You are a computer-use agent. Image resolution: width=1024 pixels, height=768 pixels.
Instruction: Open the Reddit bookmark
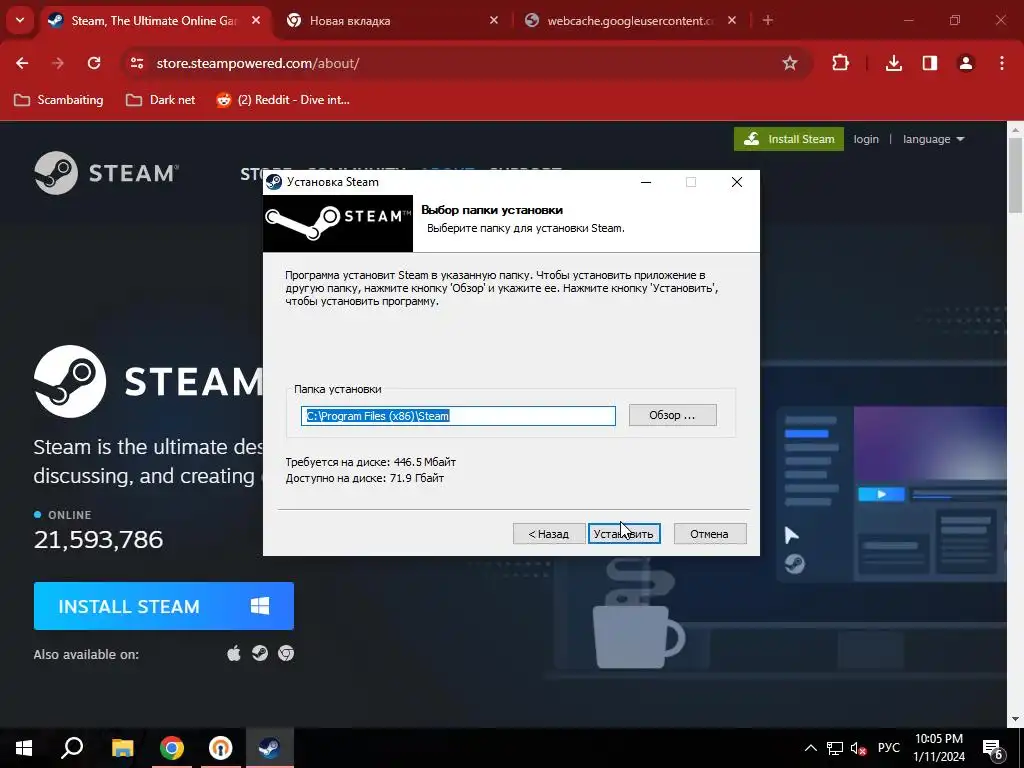click(283, 100)
